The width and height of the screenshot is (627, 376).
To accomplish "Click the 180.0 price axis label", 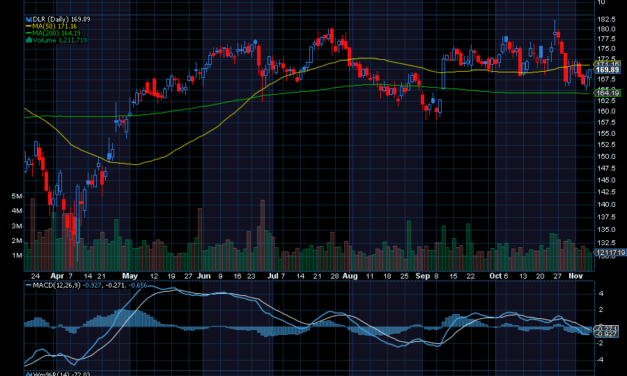I will click(x=606, y=29).
